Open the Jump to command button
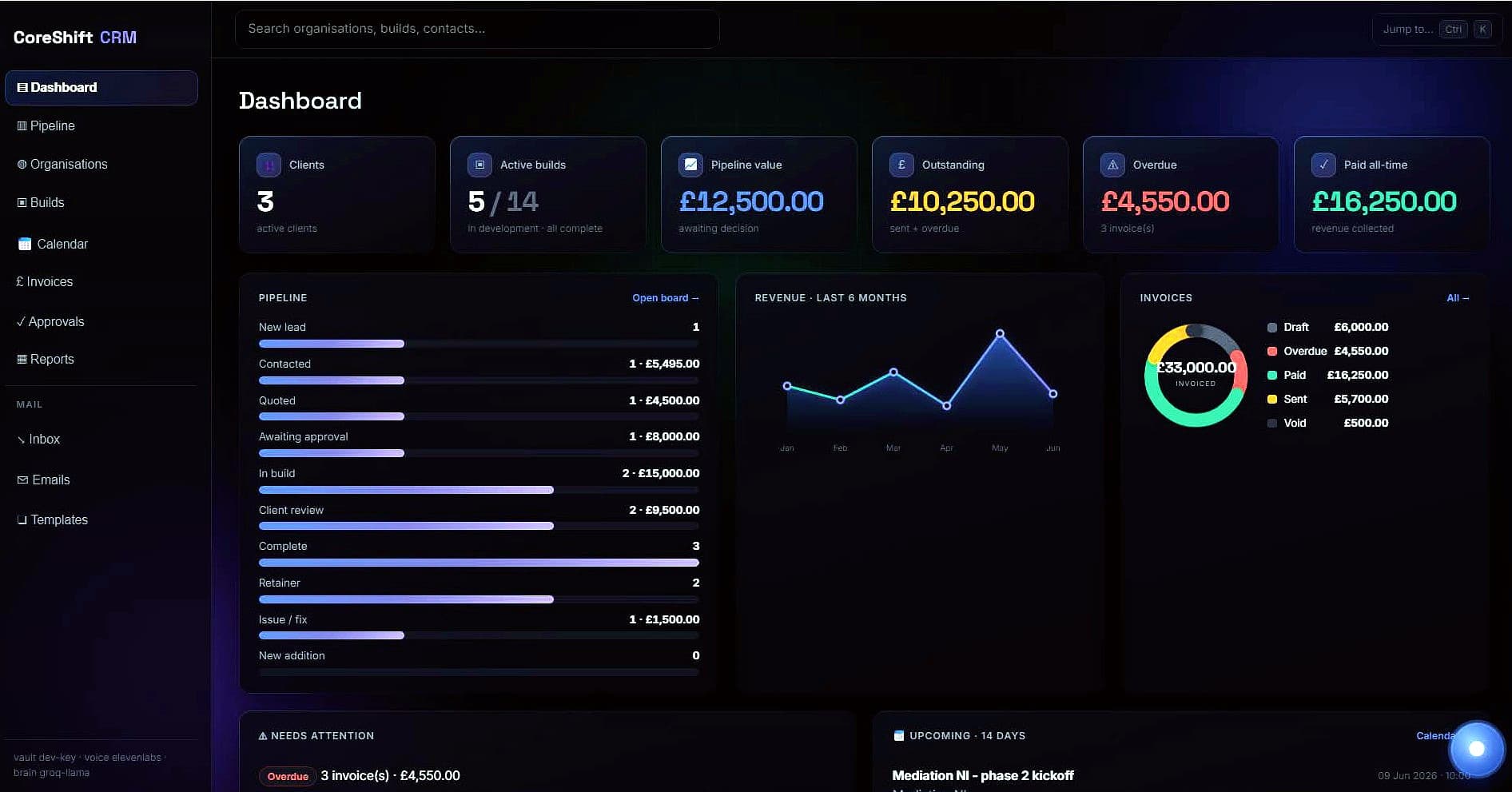 point(1436,29)
